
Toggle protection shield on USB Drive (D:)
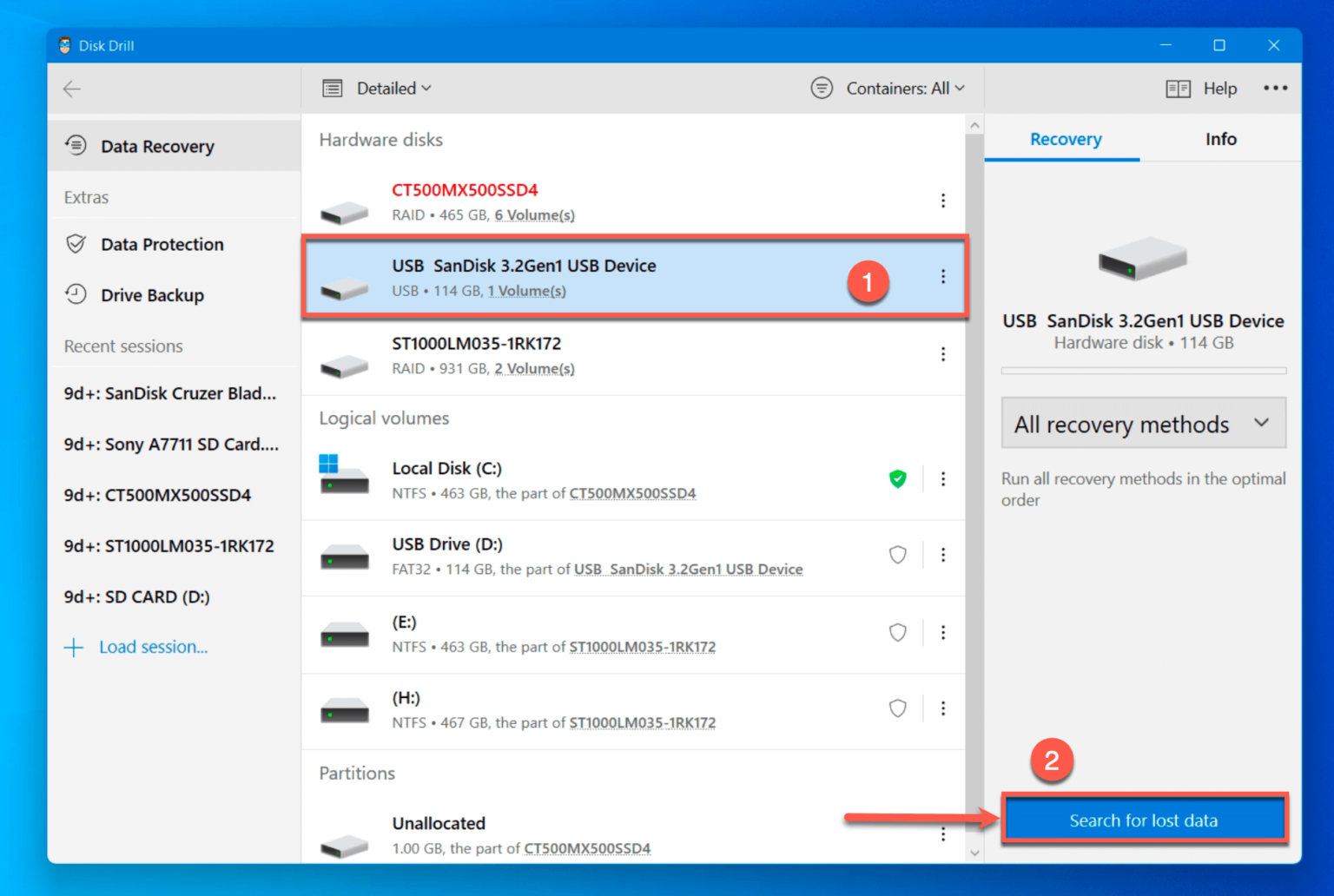(x=897, y=555)
